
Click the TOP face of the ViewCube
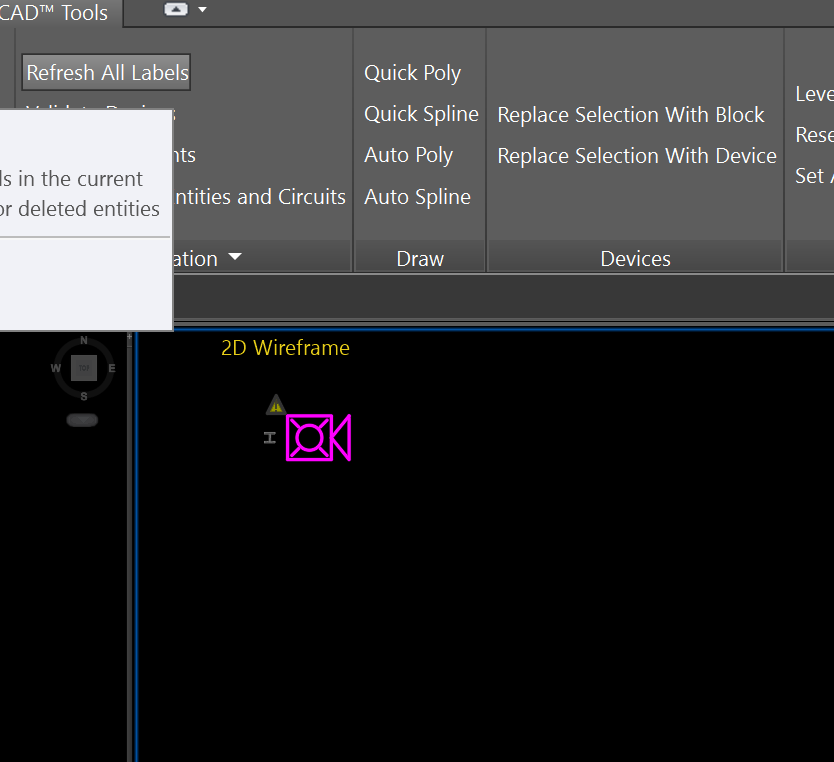84,368
